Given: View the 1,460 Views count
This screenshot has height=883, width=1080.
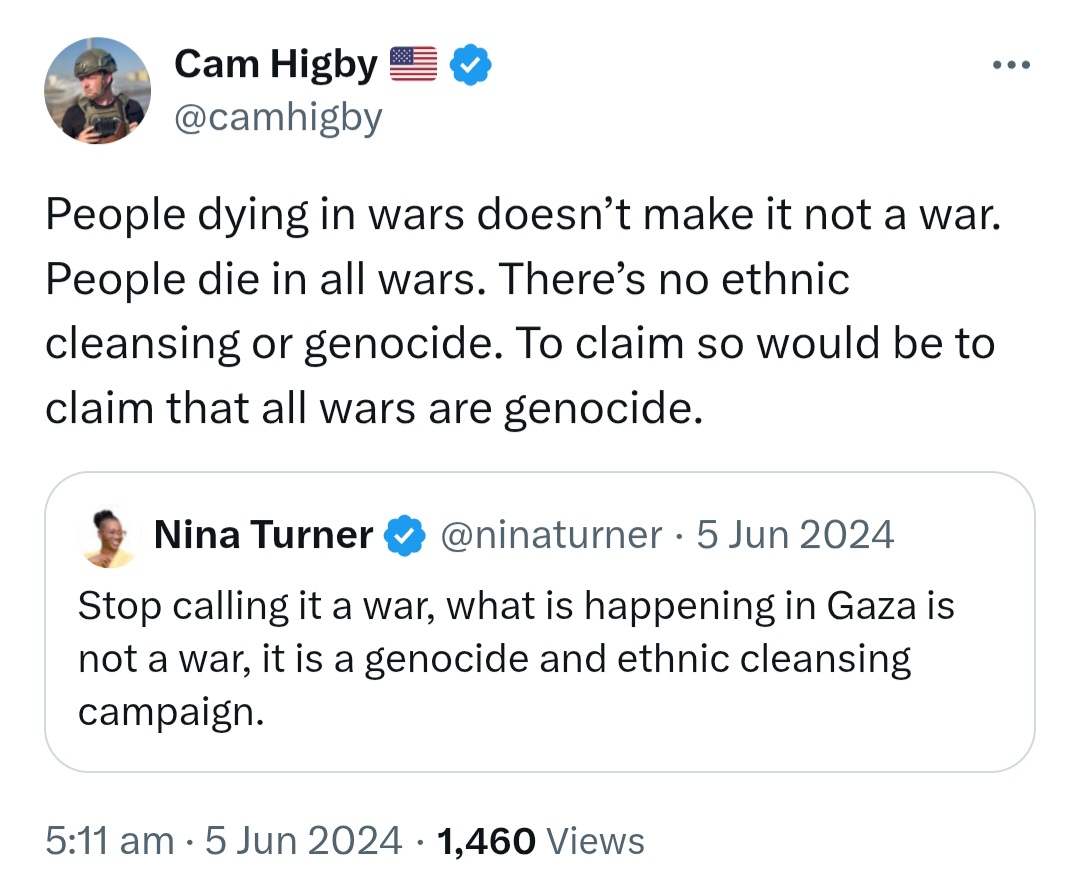Looking at the screenshot, I should coord(540,841).
